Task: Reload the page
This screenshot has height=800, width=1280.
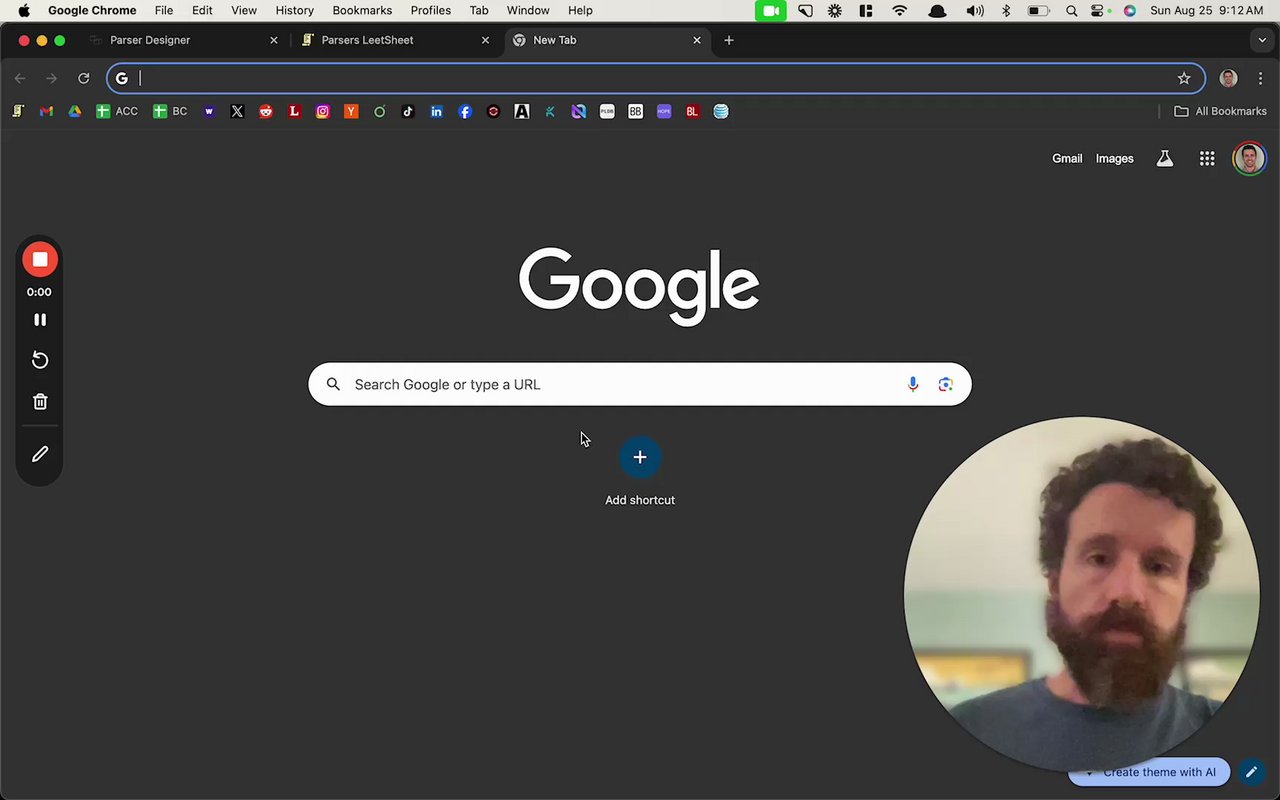Action: (x=84, y=78)
